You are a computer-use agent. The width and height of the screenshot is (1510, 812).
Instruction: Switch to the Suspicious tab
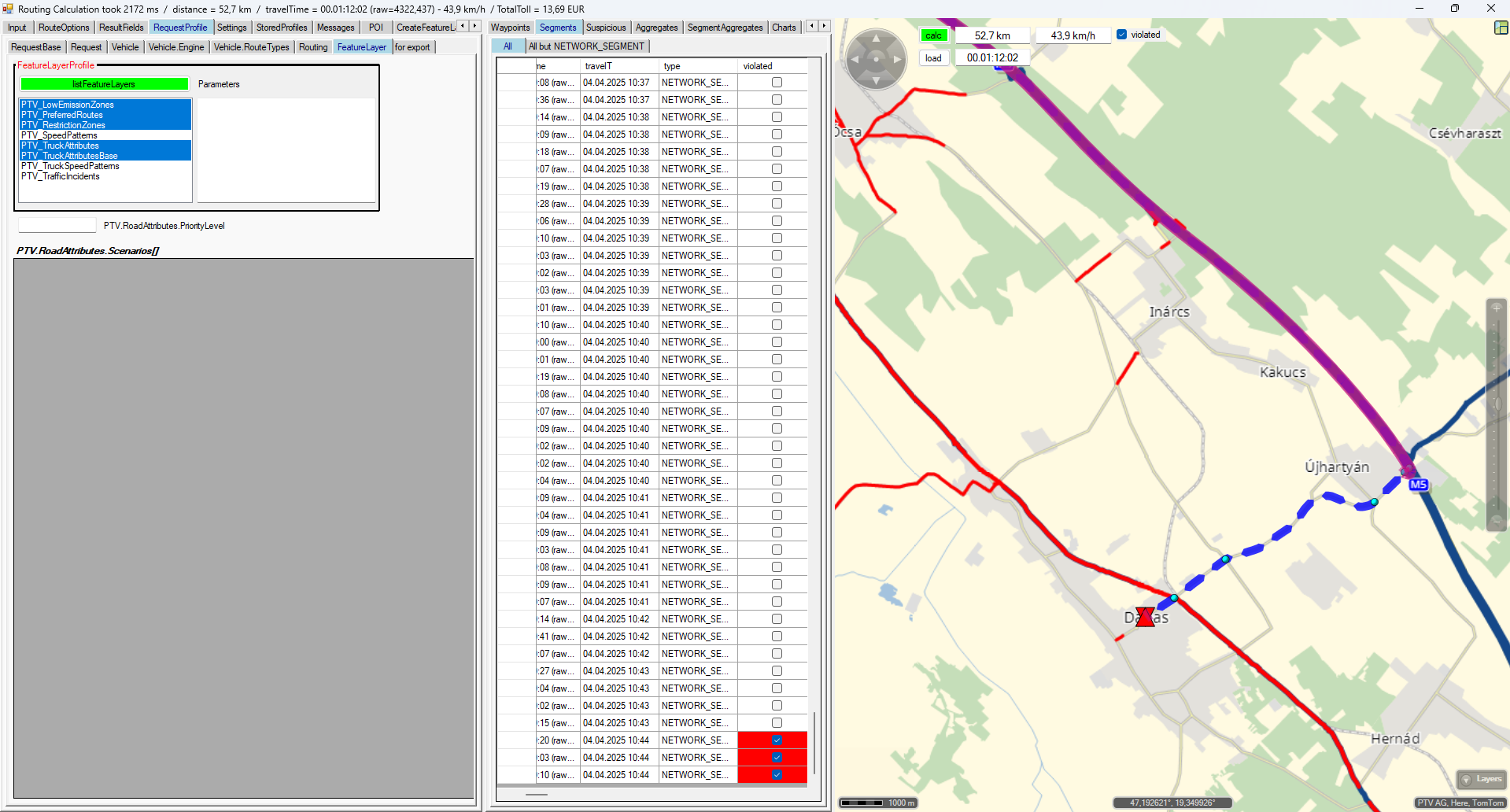[x=606, y=28]
